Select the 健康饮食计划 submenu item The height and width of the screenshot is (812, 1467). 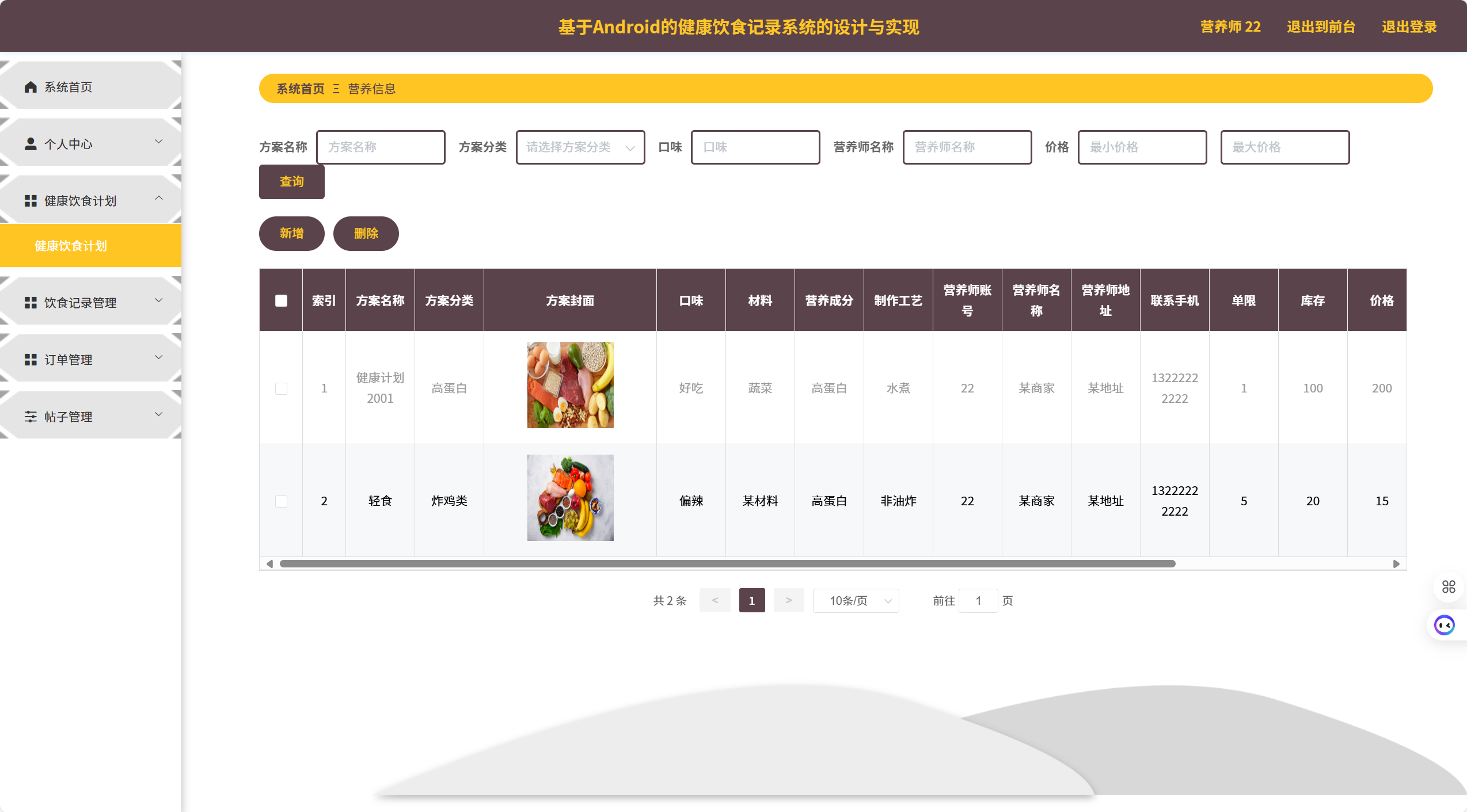click(71, 246)
